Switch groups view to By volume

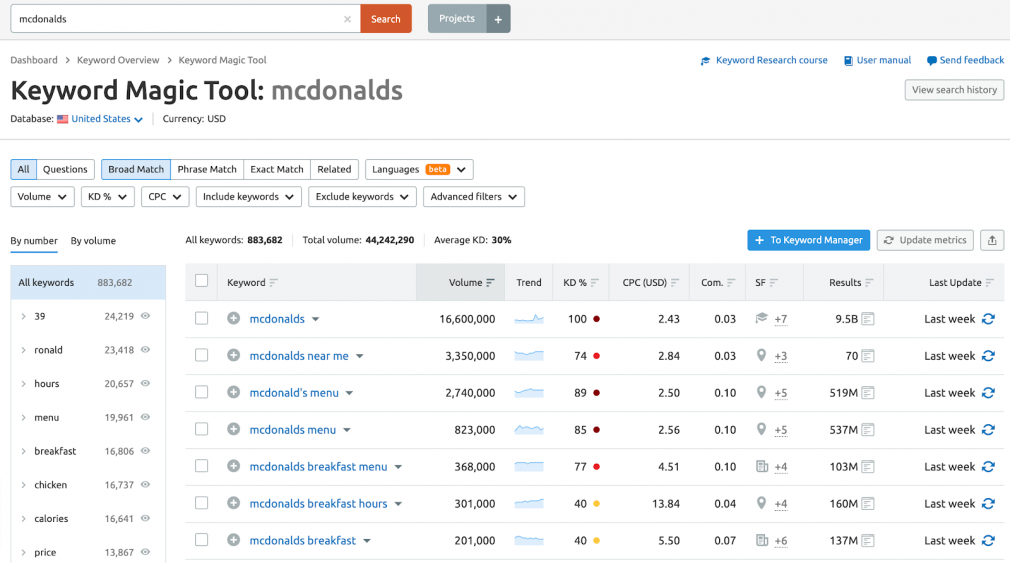coord(93,241)
